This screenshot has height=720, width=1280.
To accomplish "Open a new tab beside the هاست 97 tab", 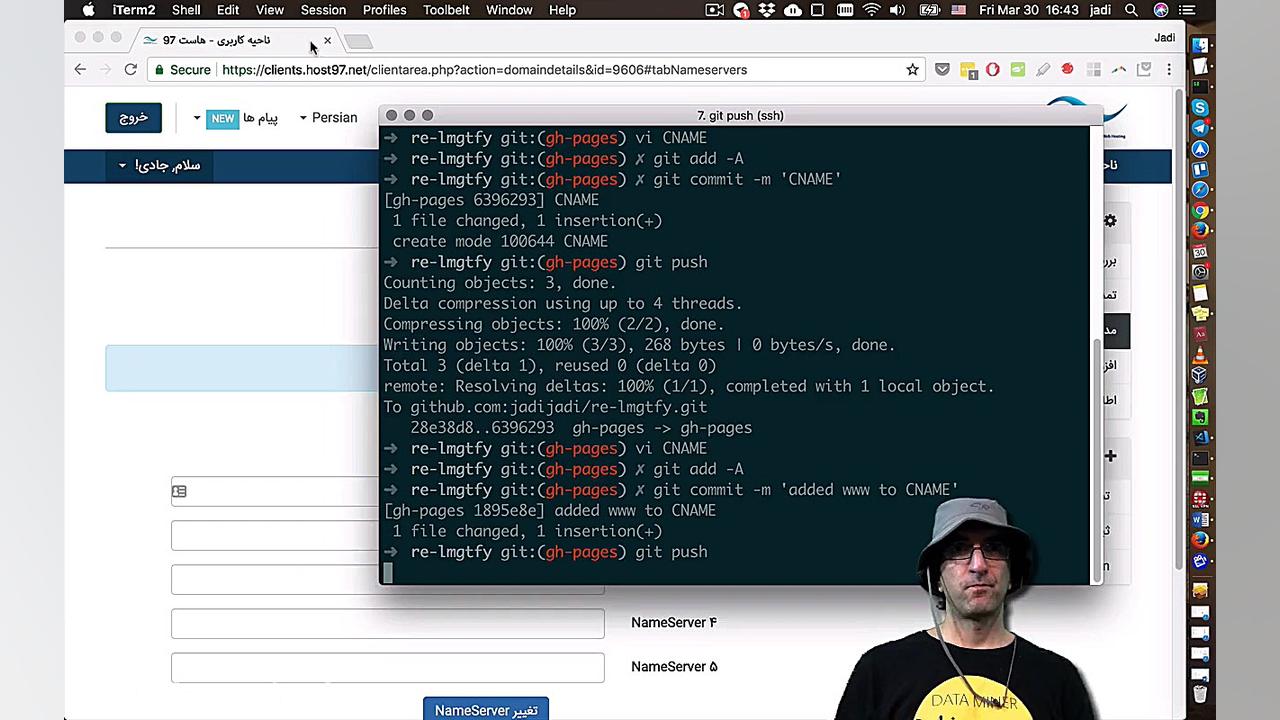I will coord(358,41).
